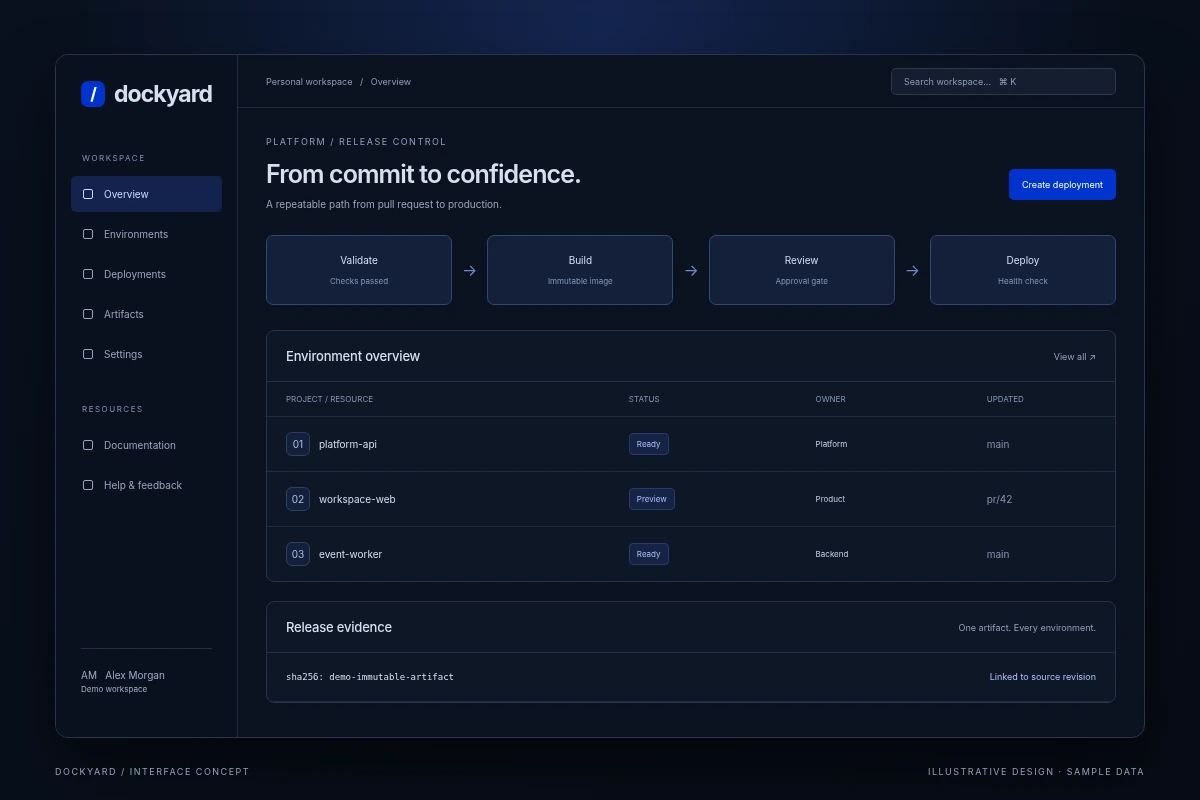The image size is (1200, 800).
Task: Select the Validate pipeline step card
Action: pos(359,270)
